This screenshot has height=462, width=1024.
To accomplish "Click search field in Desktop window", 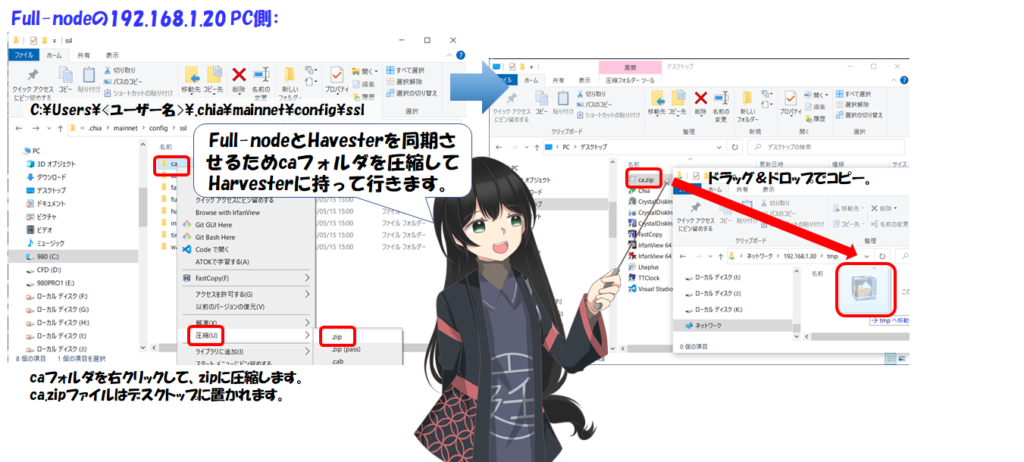I will tap(825, 147).
